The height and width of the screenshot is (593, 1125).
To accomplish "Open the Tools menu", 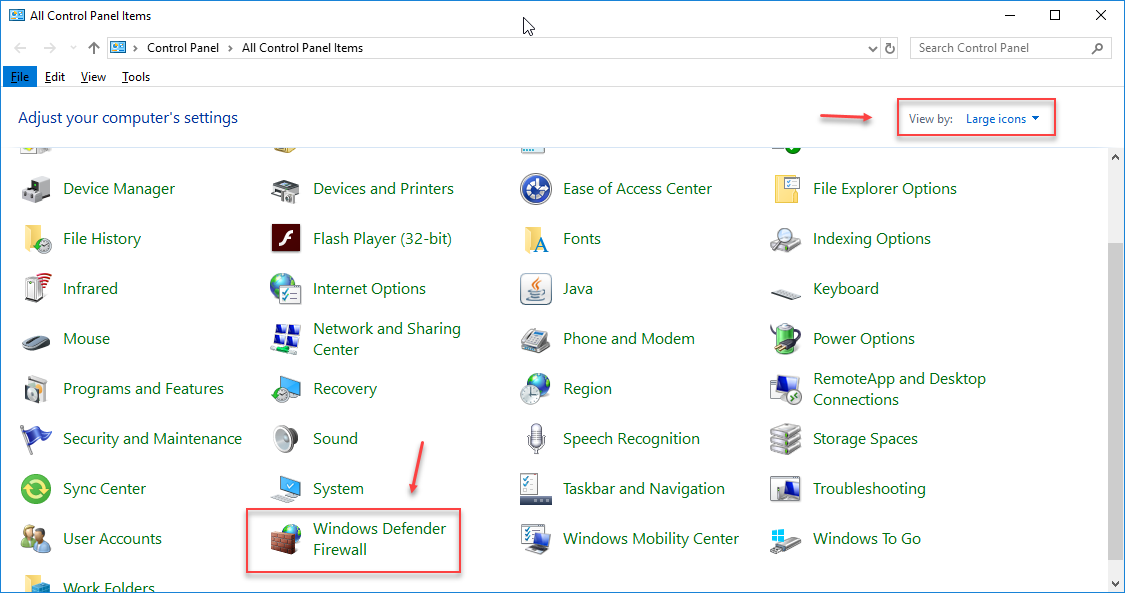I will pyautogui.click(x=136, y=77).
